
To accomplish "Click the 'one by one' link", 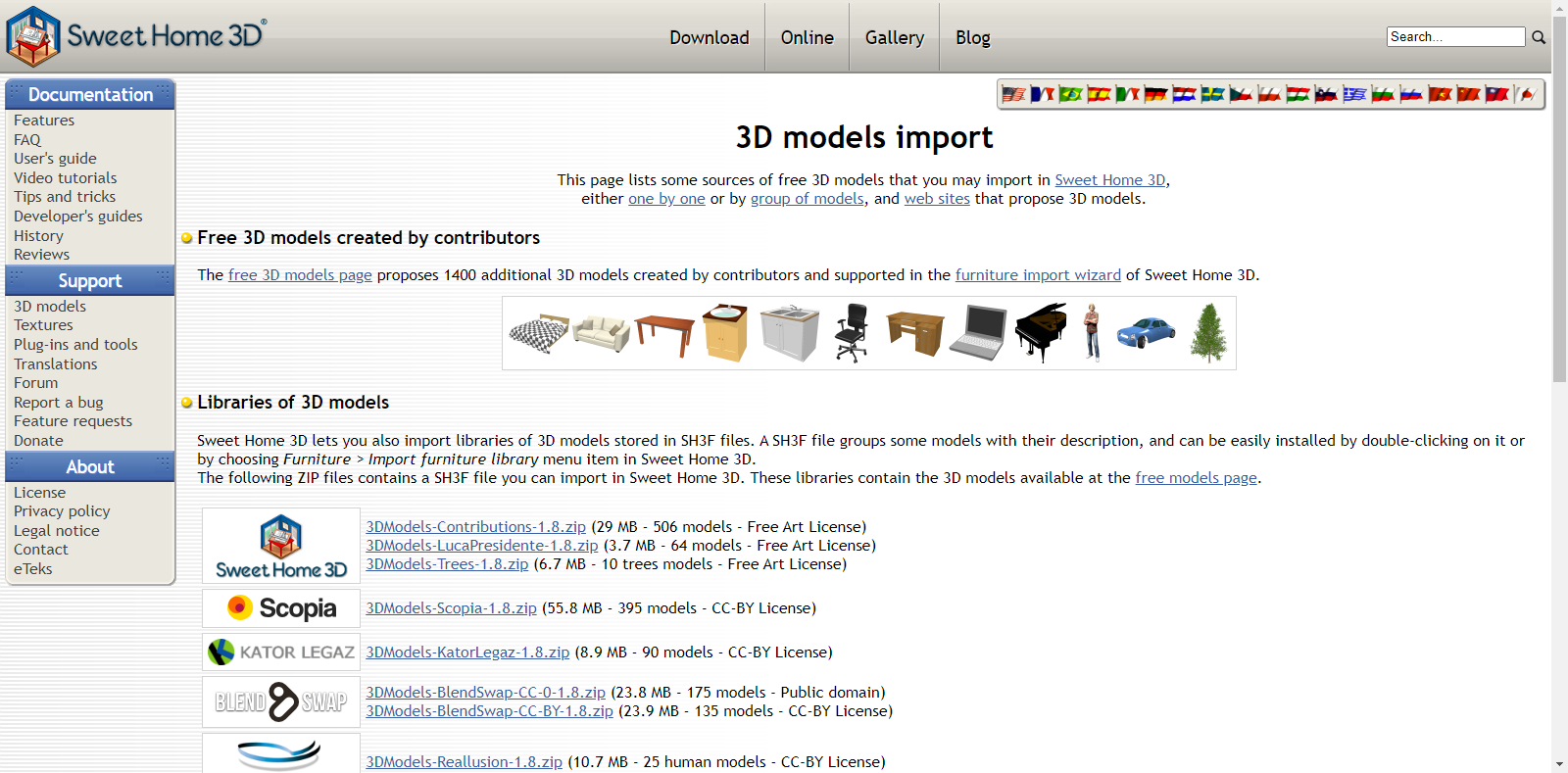I will [666, 199].
